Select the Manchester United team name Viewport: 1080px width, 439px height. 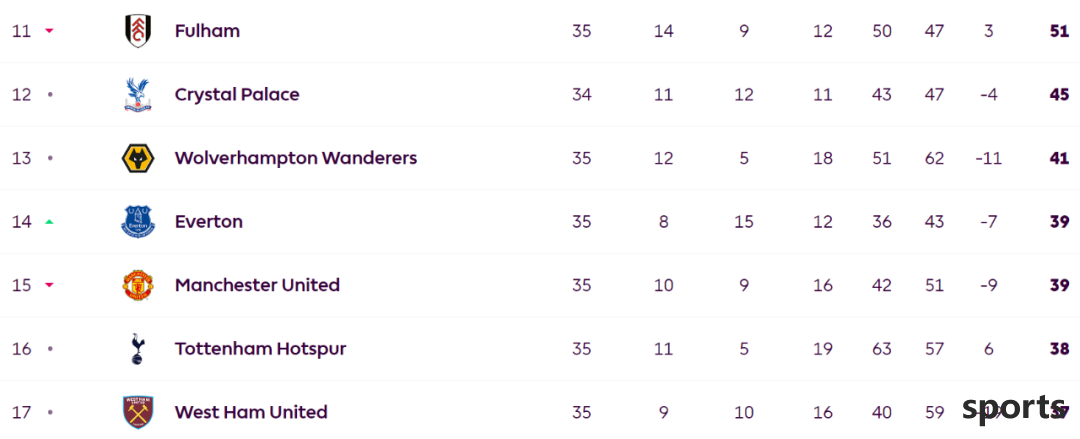258,285
